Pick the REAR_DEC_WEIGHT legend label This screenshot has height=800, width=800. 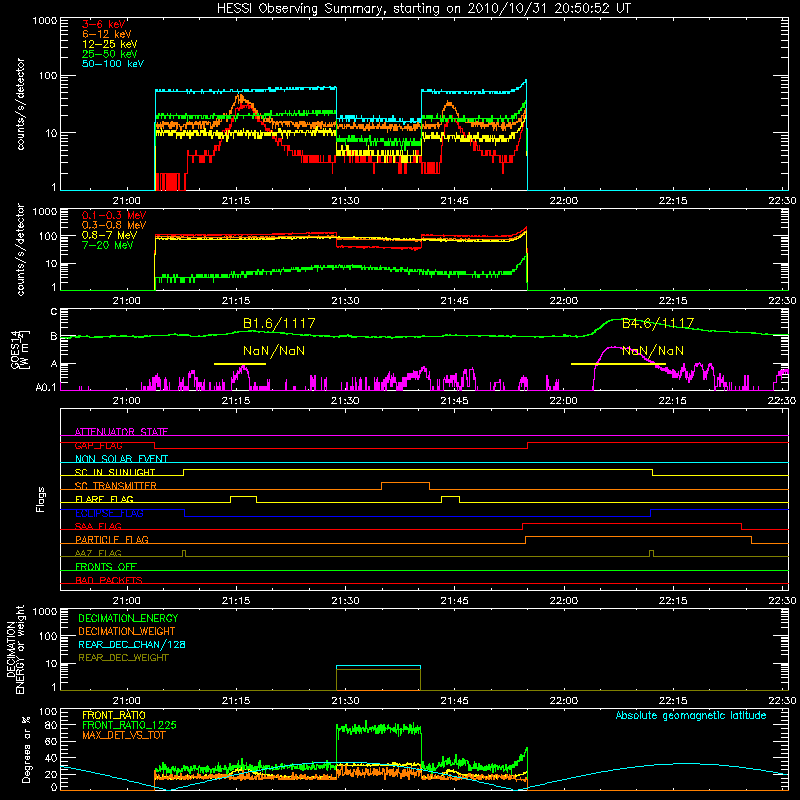pyautogui.click(x=123, y=658)
